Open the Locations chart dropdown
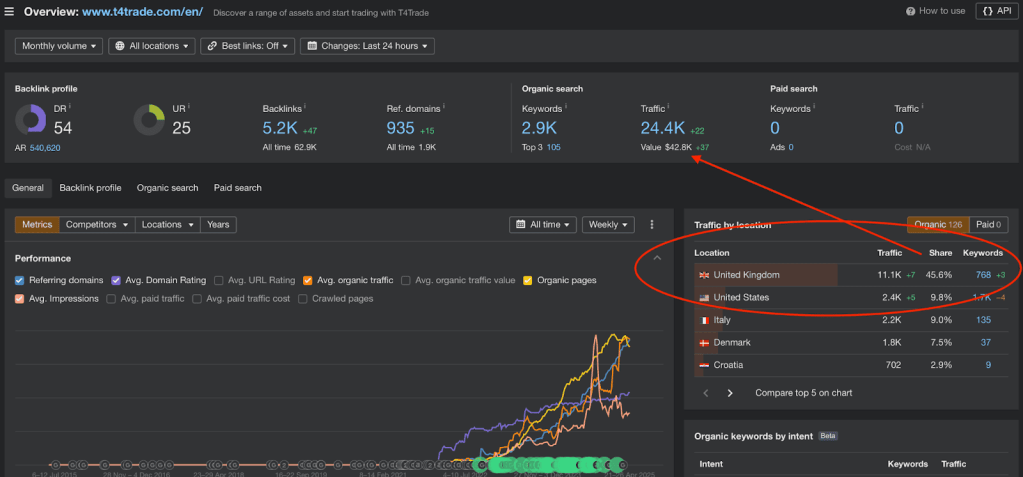Viewport: 1023px width, 477px height. (168, 224)
